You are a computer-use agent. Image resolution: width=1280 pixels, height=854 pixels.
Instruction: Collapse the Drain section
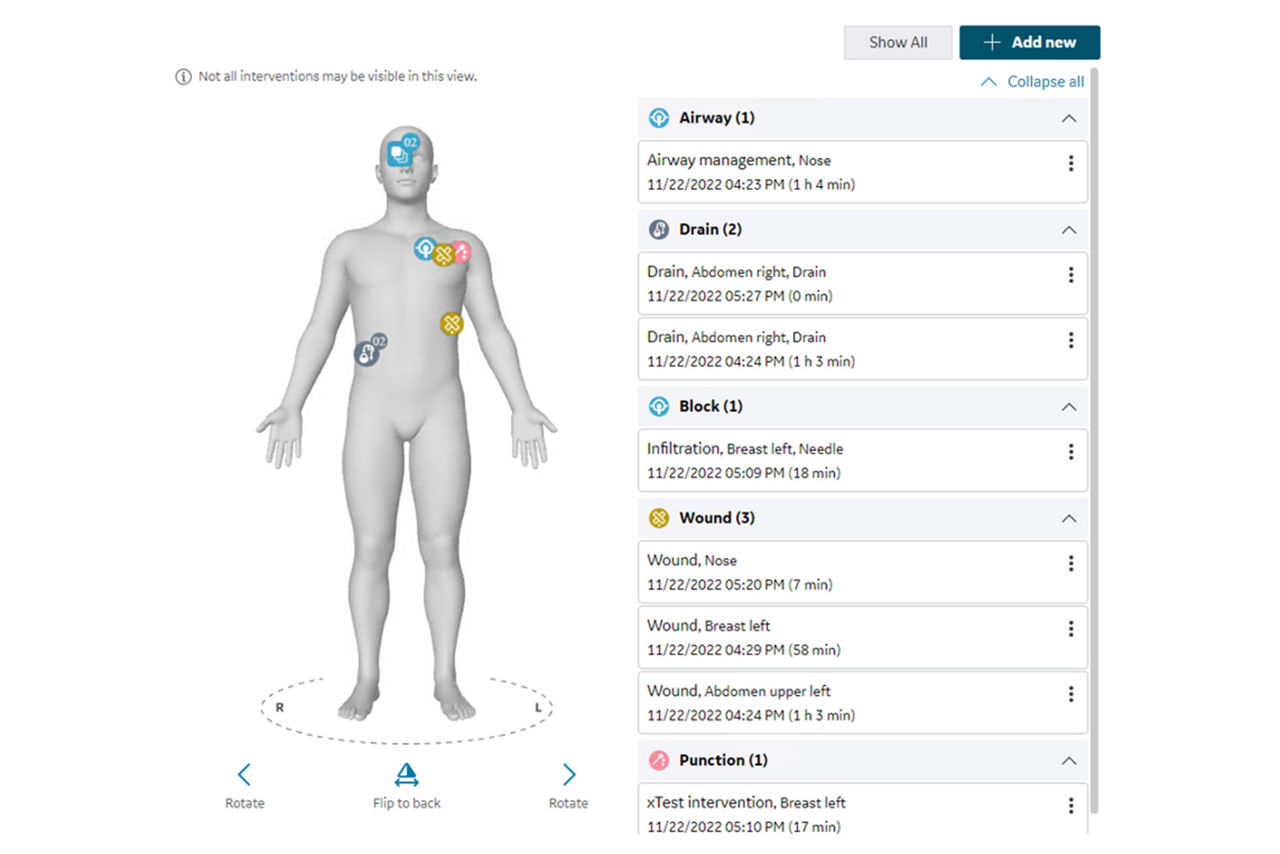tap(1070, 229)
